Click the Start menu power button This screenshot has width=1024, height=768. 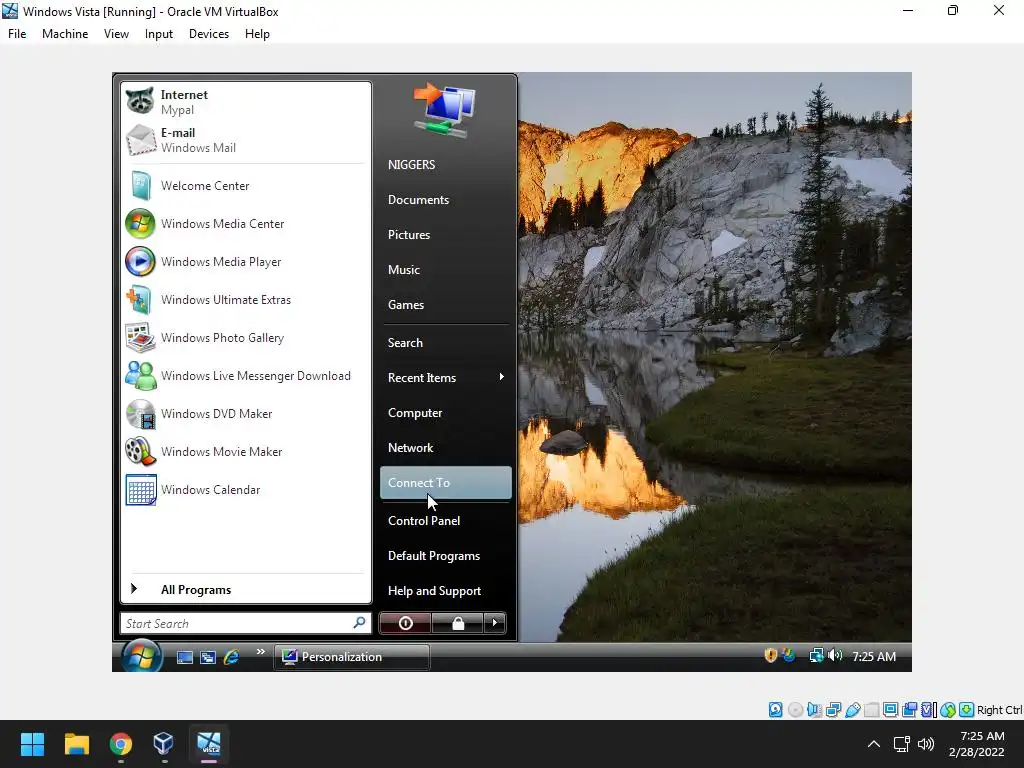(406, 623)
